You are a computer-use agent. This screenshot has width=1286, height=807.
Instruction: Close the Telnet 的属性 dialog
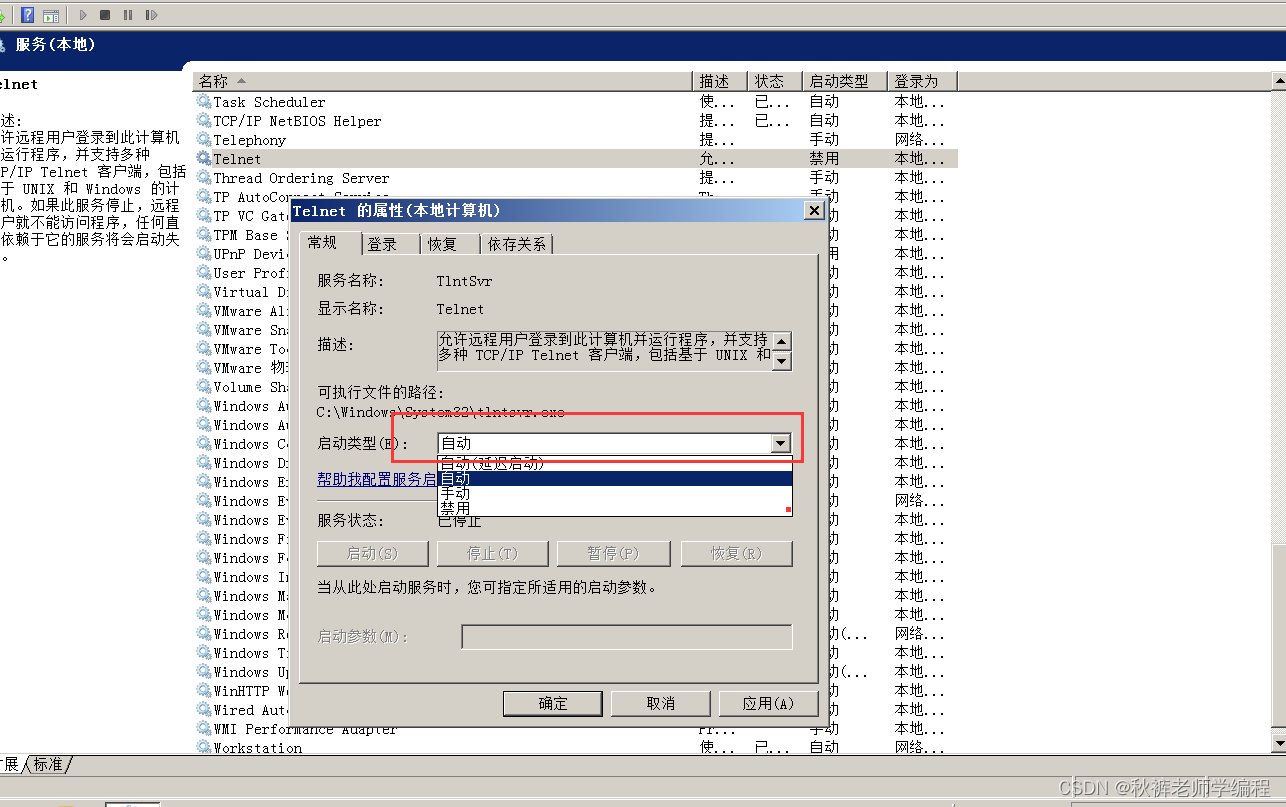(x=814, y=211)
